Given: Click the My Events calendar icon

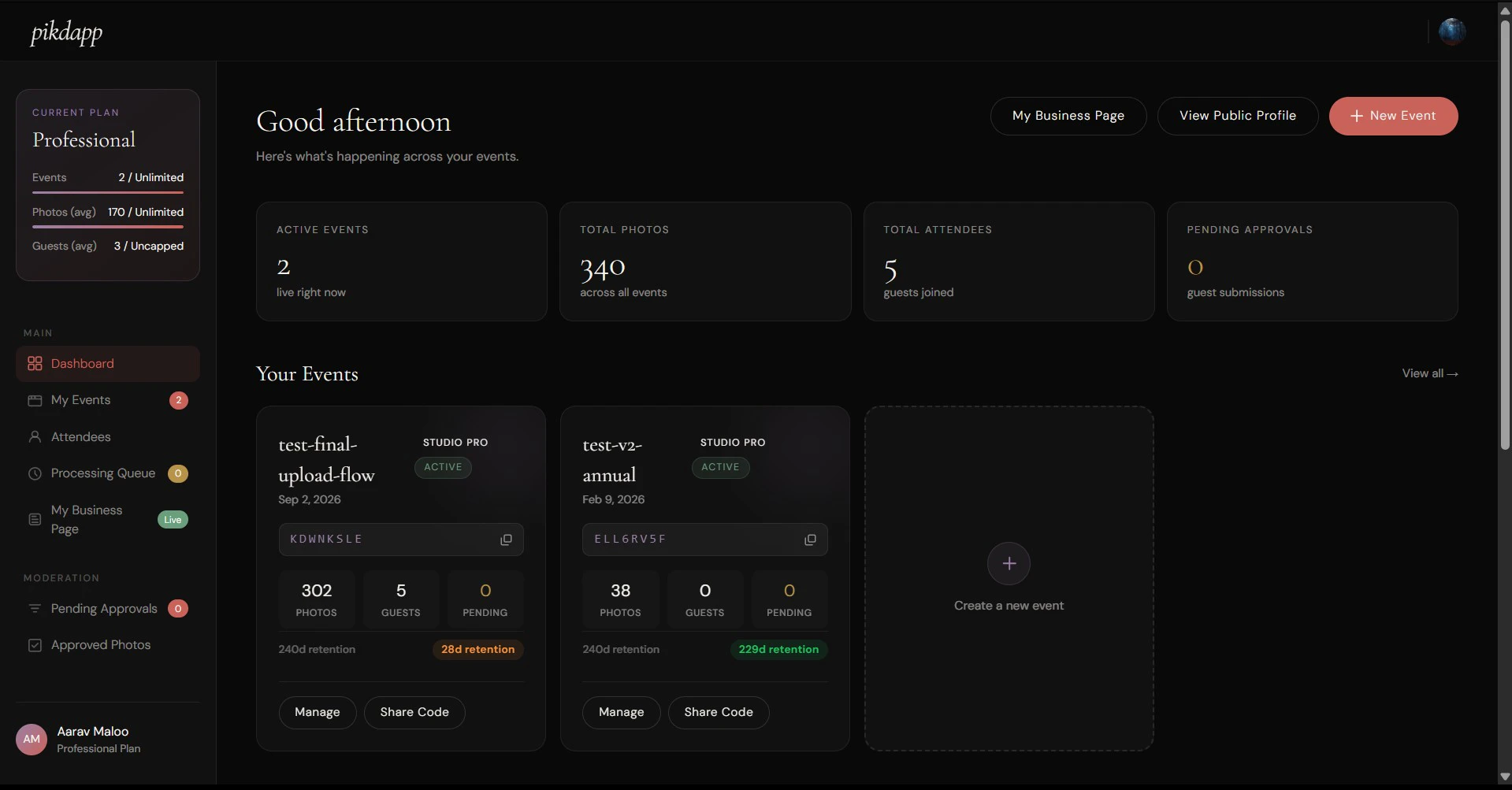Looking at the screenshot, I should pyautogui.click(x=35, y=400).
